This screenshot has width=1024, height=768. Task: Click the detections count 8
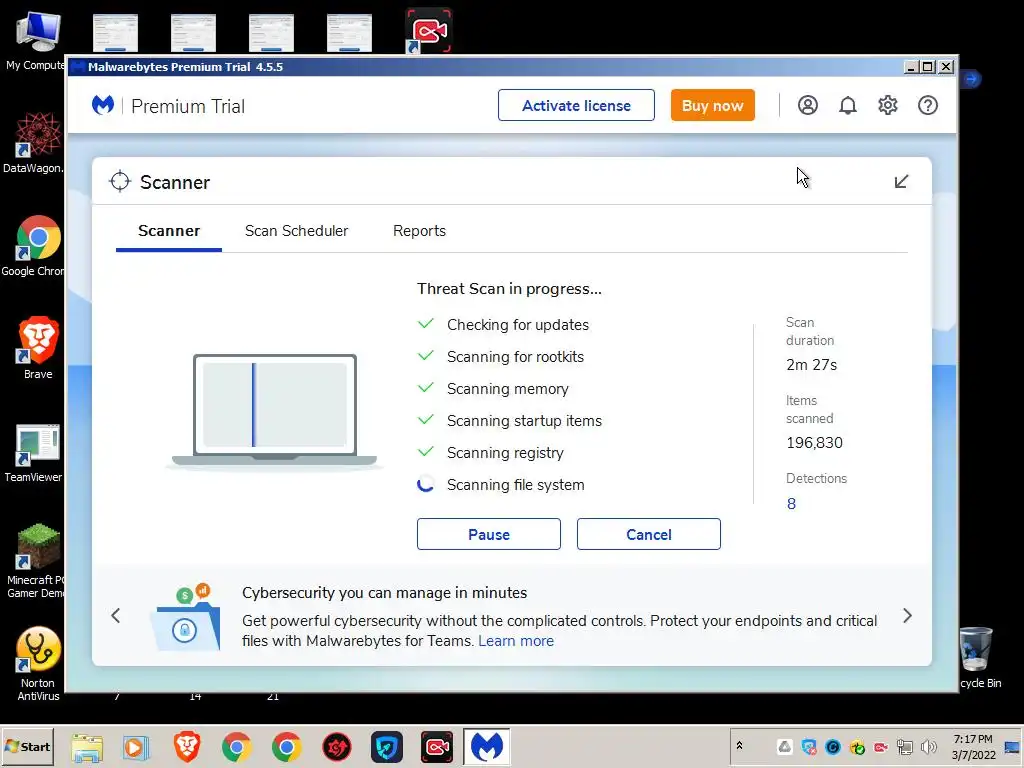791,504
